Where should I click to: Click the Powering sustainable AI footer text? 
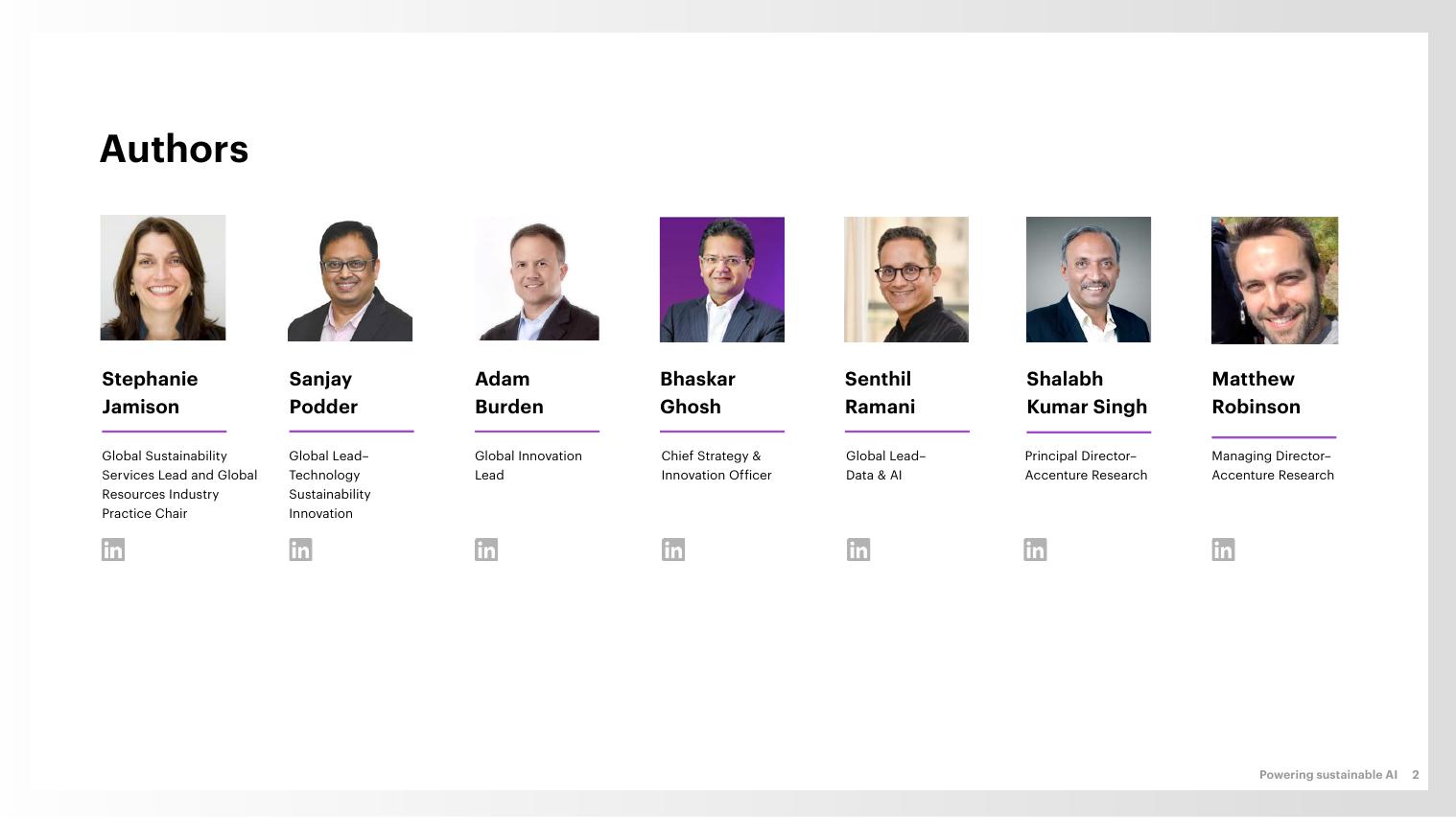(1327, 775)
